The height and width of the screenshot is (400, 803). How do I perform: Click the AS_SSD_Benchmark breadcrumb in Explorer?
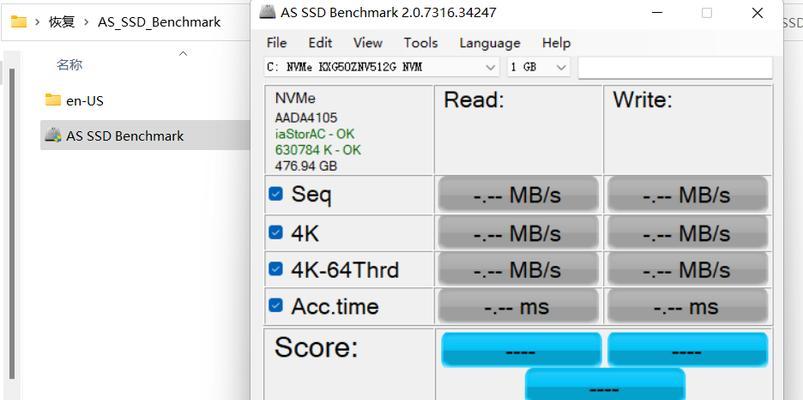pos(159,22)
